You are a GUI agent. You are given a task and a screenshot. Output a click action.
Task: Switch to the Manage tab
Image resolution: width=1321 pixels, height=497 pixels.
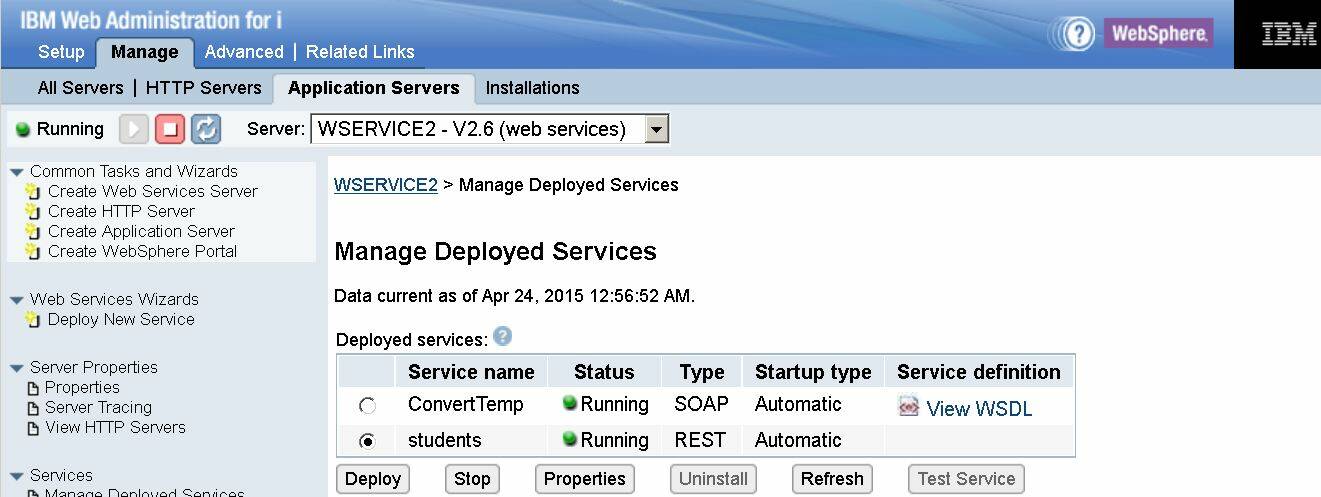pyautogui.click(x=145, y=52)
